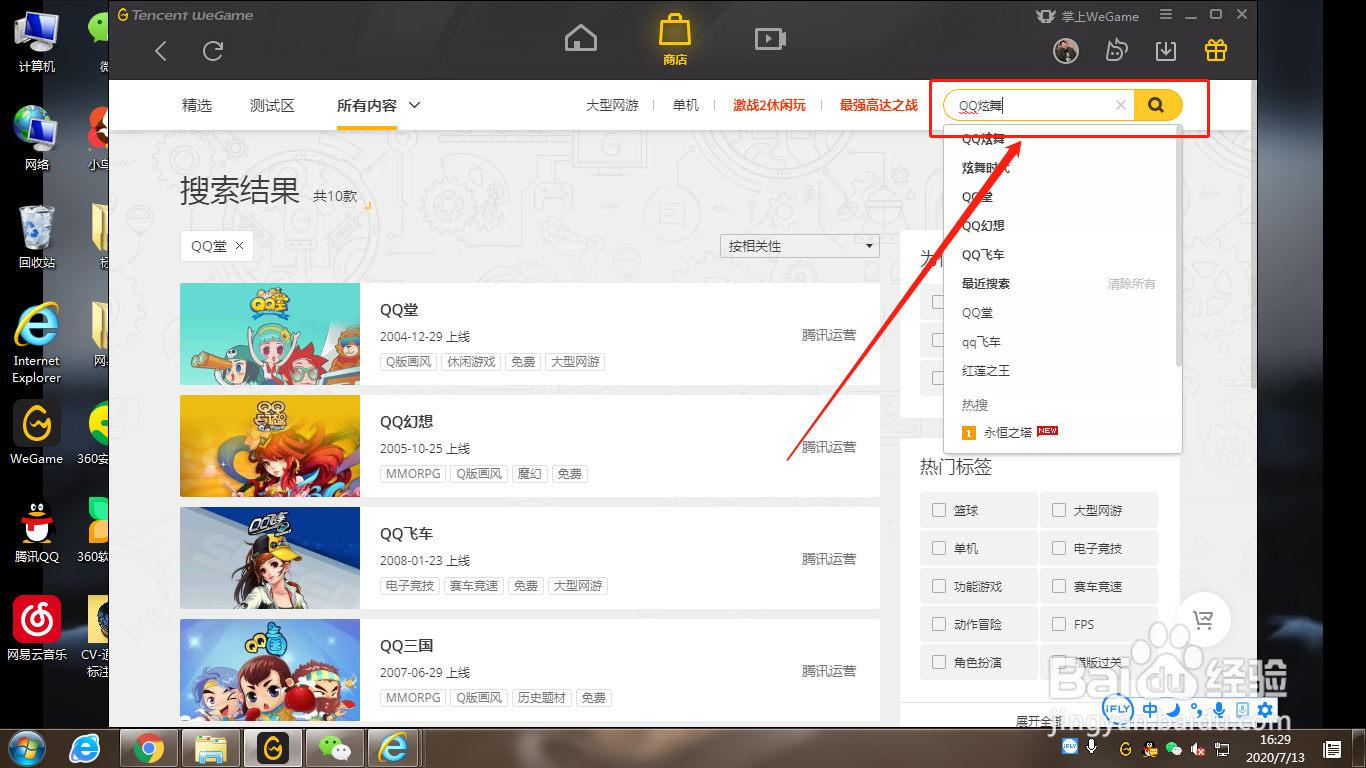Open the 计算机 desktop icon
The image size is (1366, 768).
pyautogui.click(x=37, y=40)
